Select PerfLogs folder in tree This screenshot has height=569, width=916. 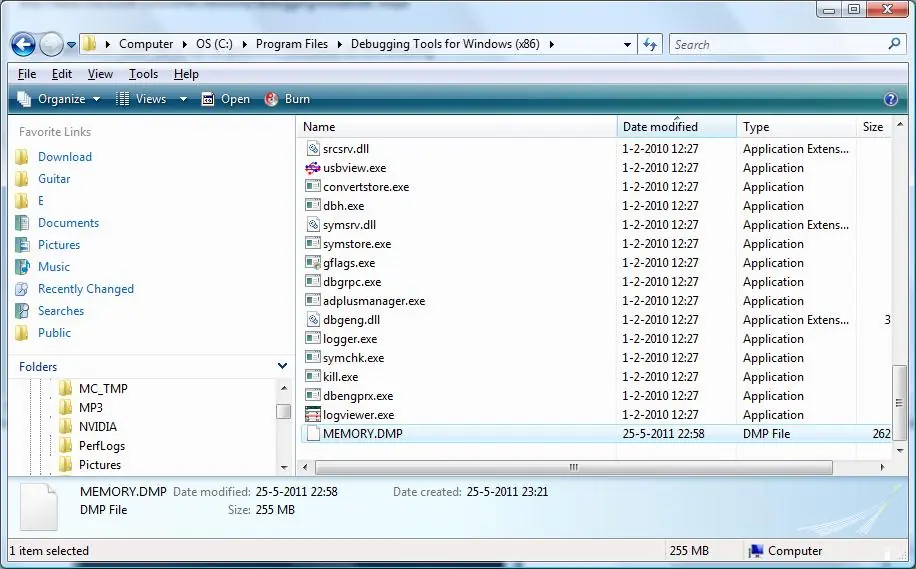coord(102,446)
